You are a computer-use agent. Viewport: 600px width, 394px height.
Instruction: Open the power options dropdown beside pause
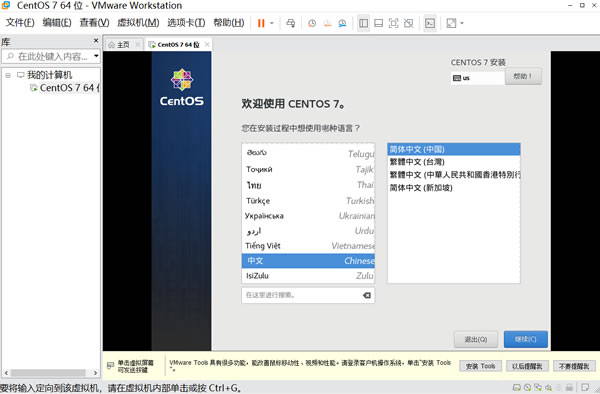pyautogui.click(x=272, y=23)
